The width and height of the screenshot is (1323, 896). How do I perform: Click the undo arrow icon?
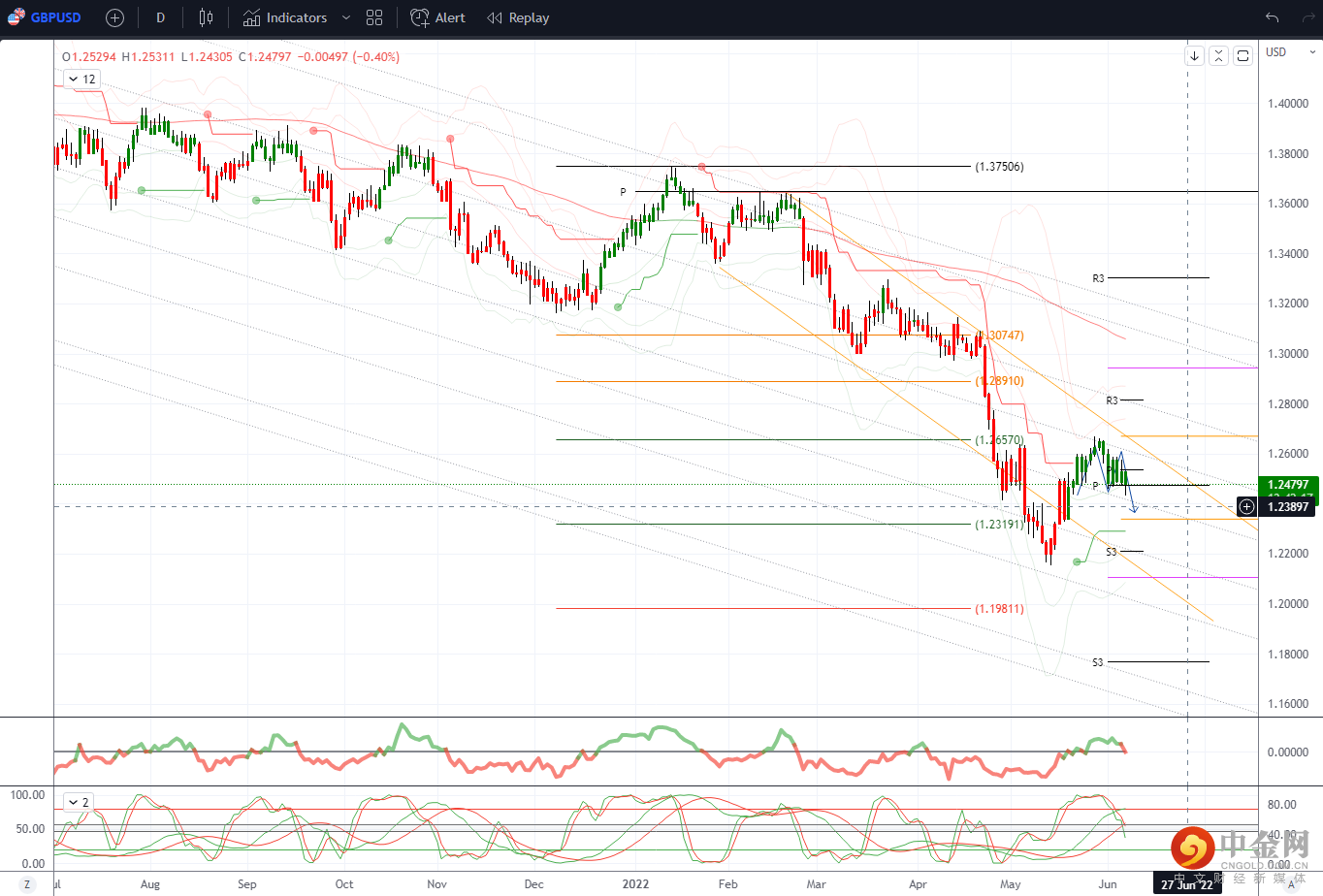pyautogui.click(x=1272, y=17)
